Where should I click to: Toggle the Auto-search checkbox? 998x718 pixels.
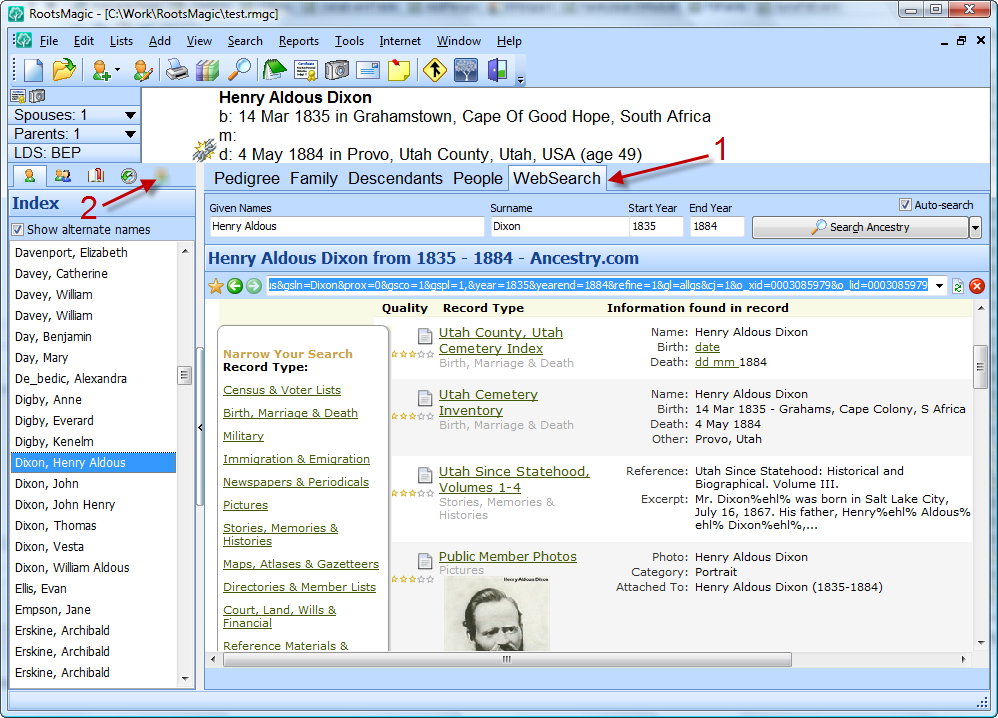pyautogui.click(x=905, y=205)
